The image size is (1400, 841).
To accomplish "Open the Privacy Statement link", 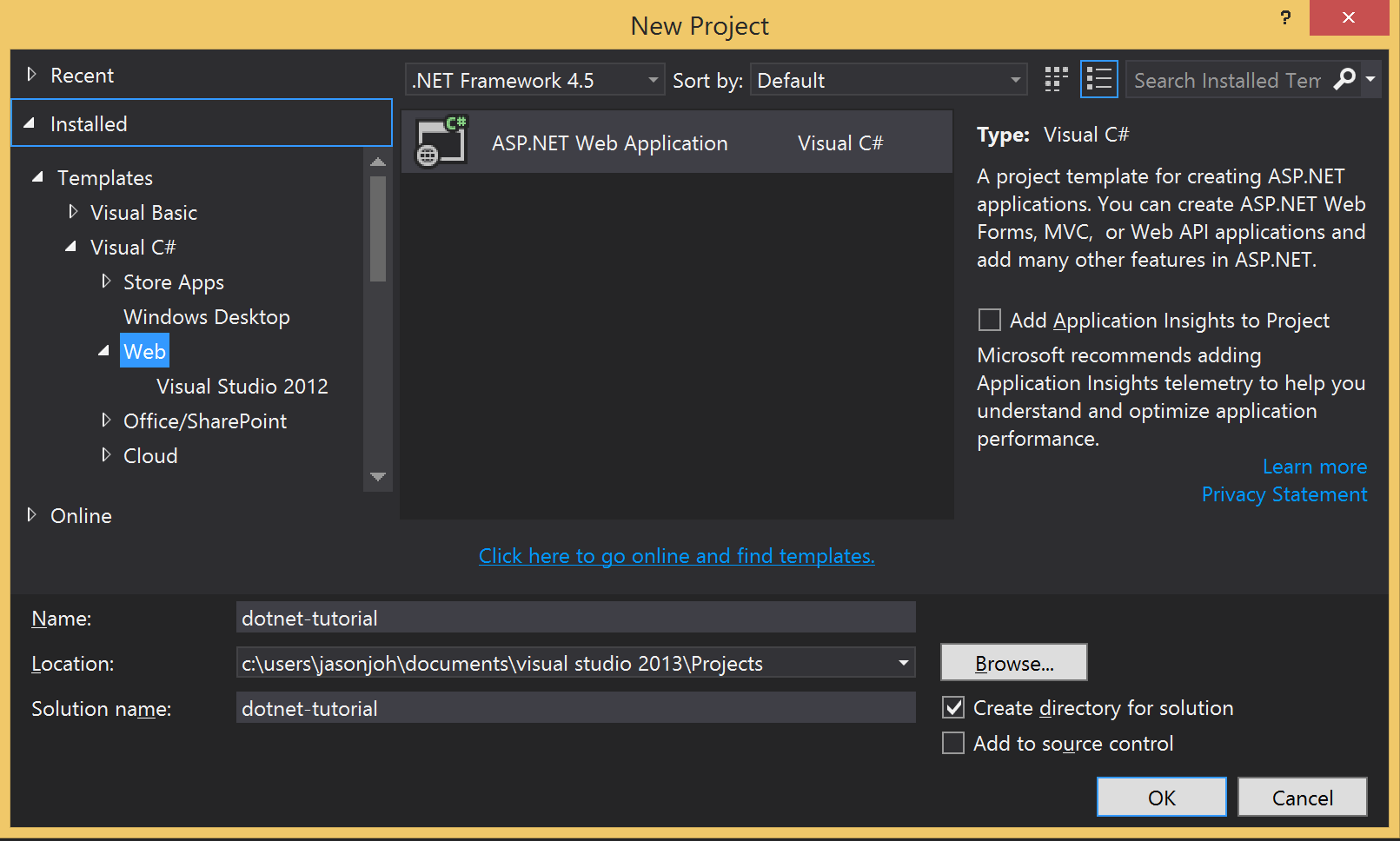I will point(1284,494).
